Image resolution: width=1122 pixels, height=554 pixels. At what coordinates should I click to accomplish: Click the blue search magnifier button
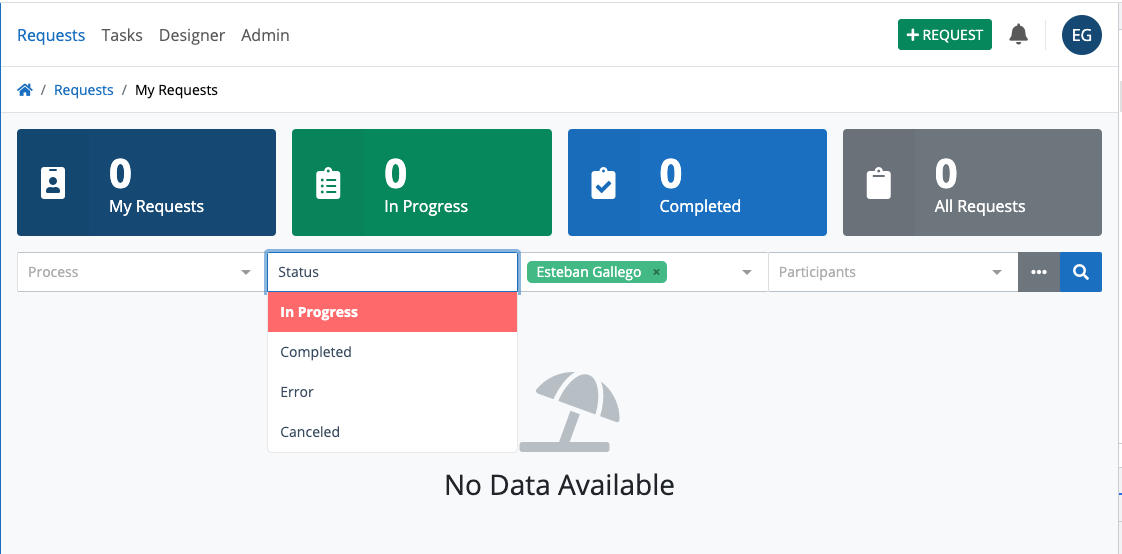click(x=1080, y=272)
